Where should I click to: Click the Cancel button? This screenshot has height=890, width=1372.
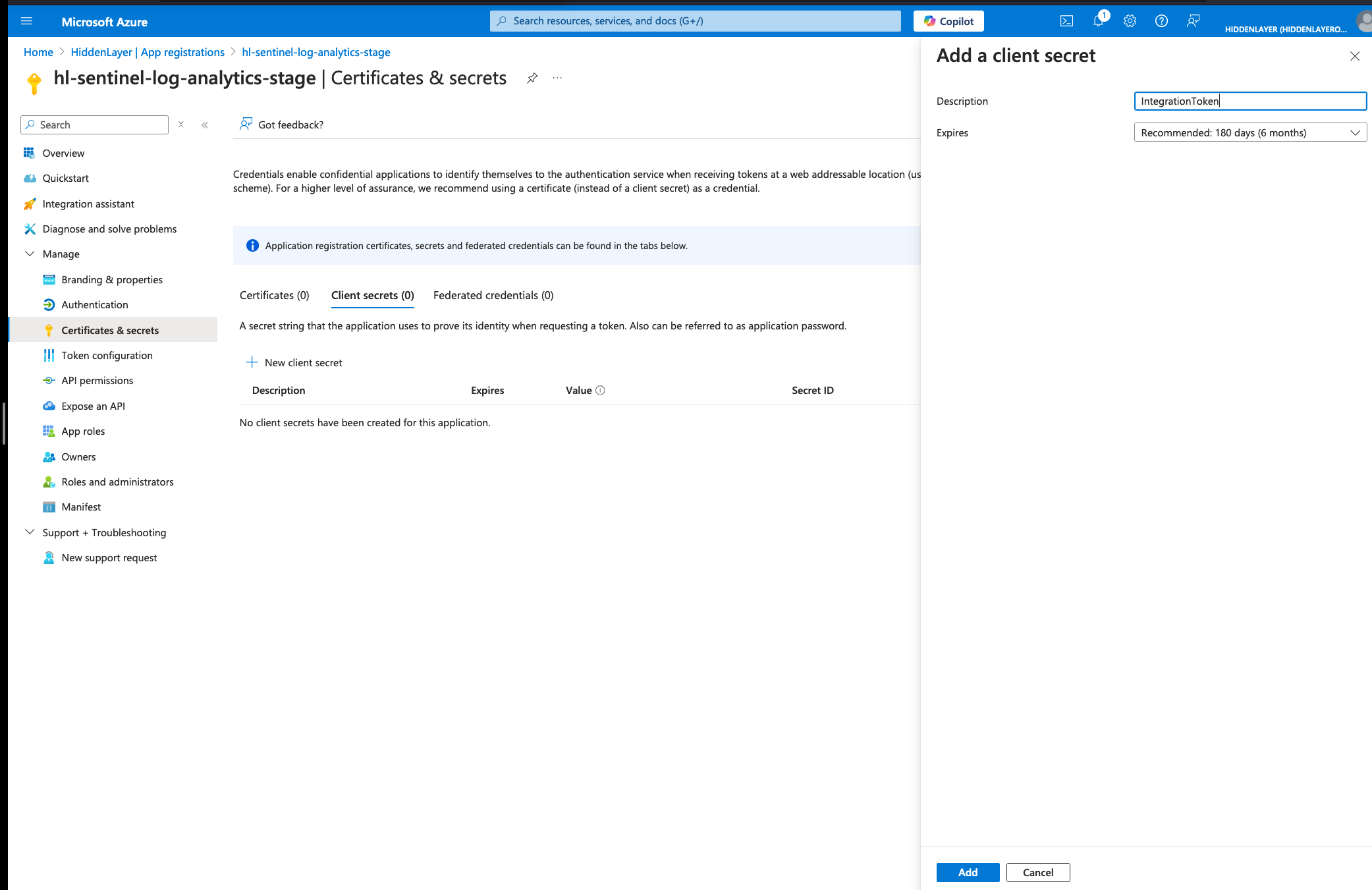coord(1037,872)
